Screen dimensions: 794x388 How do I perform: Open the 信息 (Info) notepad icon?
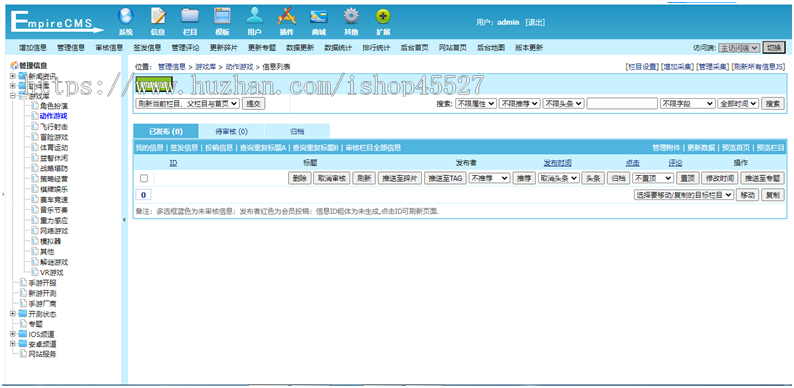pos(158,17)
